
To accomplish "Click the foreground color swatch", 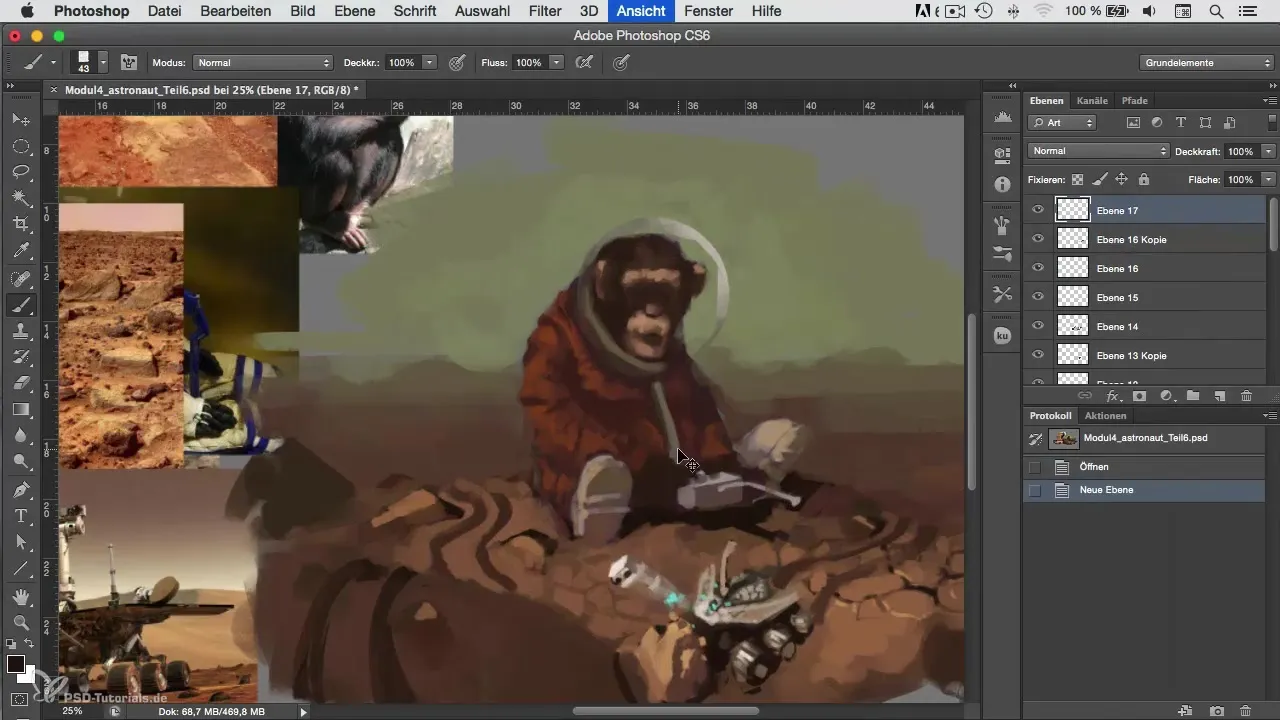I will (x=16, y=664).
